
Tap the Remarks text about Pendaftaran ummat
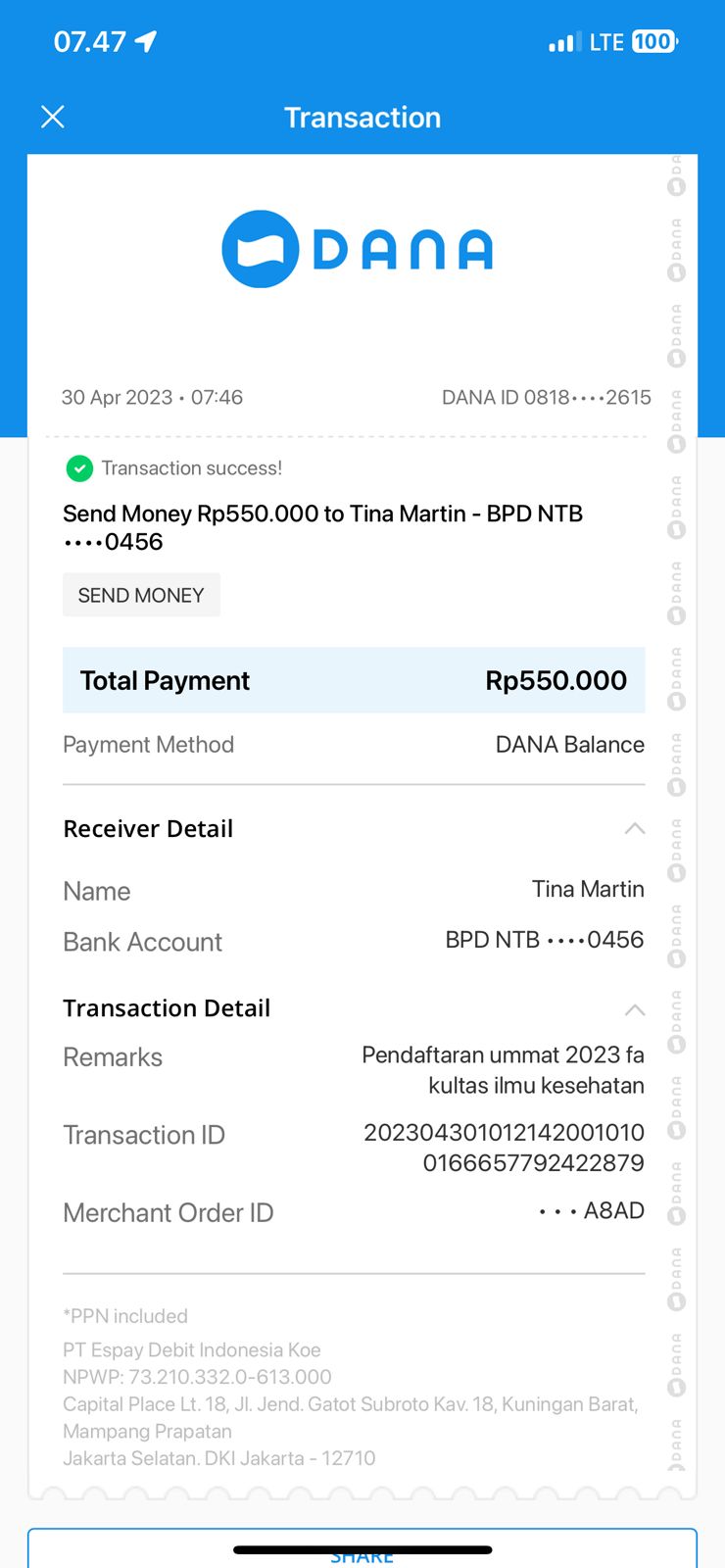(x=503, y=1070)
